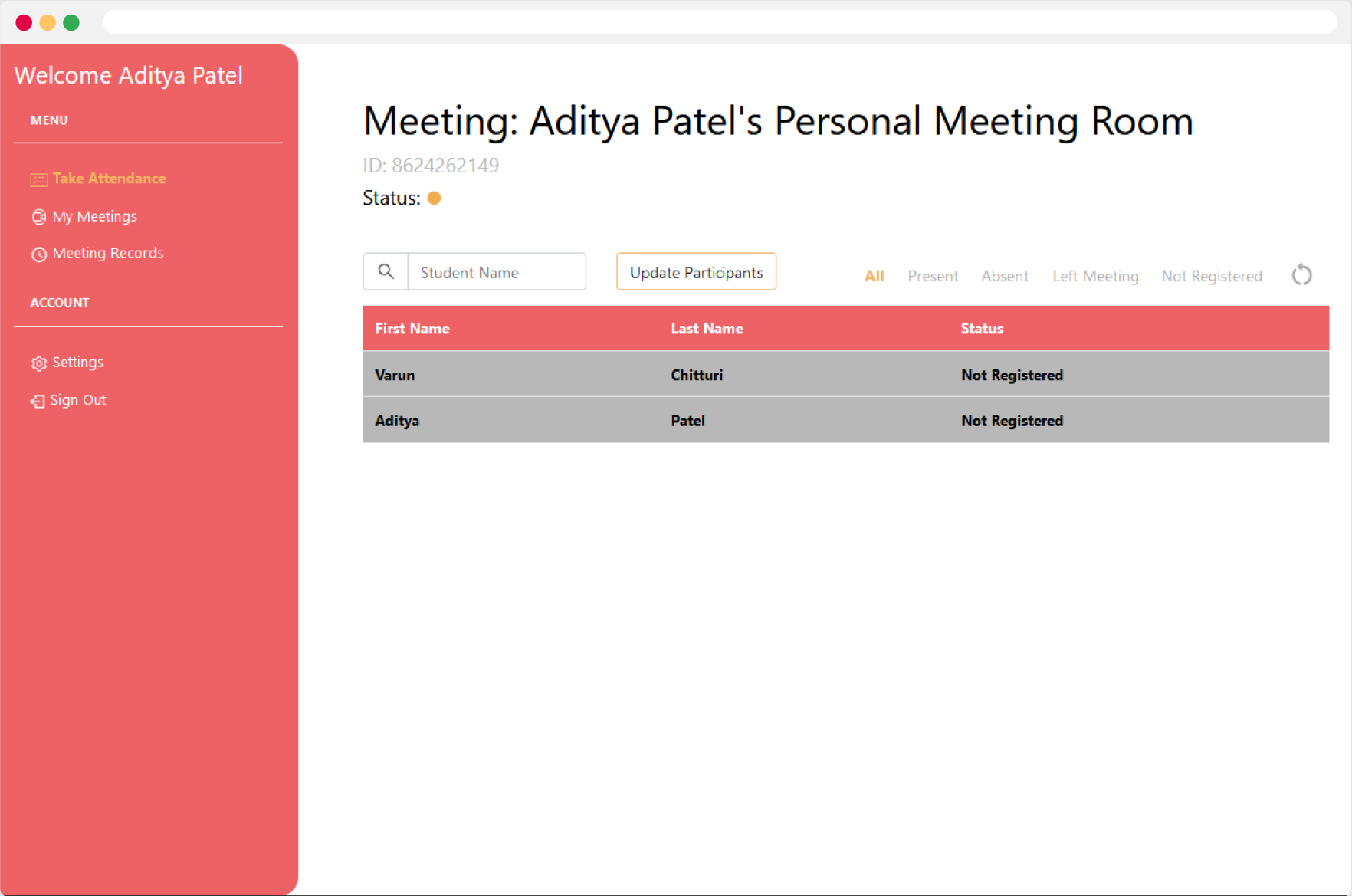The image size is (1352, 896).
Task: Focus the Student Name search field
Action: pyautogui.click(x=497, y=271)
